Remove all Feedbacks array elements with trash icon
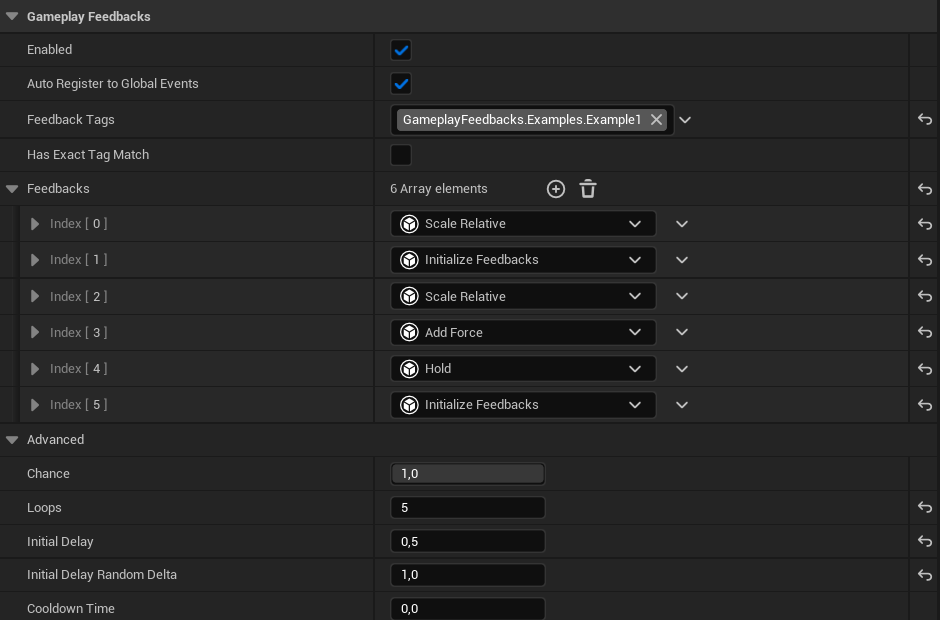The width and height of the screenshot is (940, 620). click(x=588, y=189)
